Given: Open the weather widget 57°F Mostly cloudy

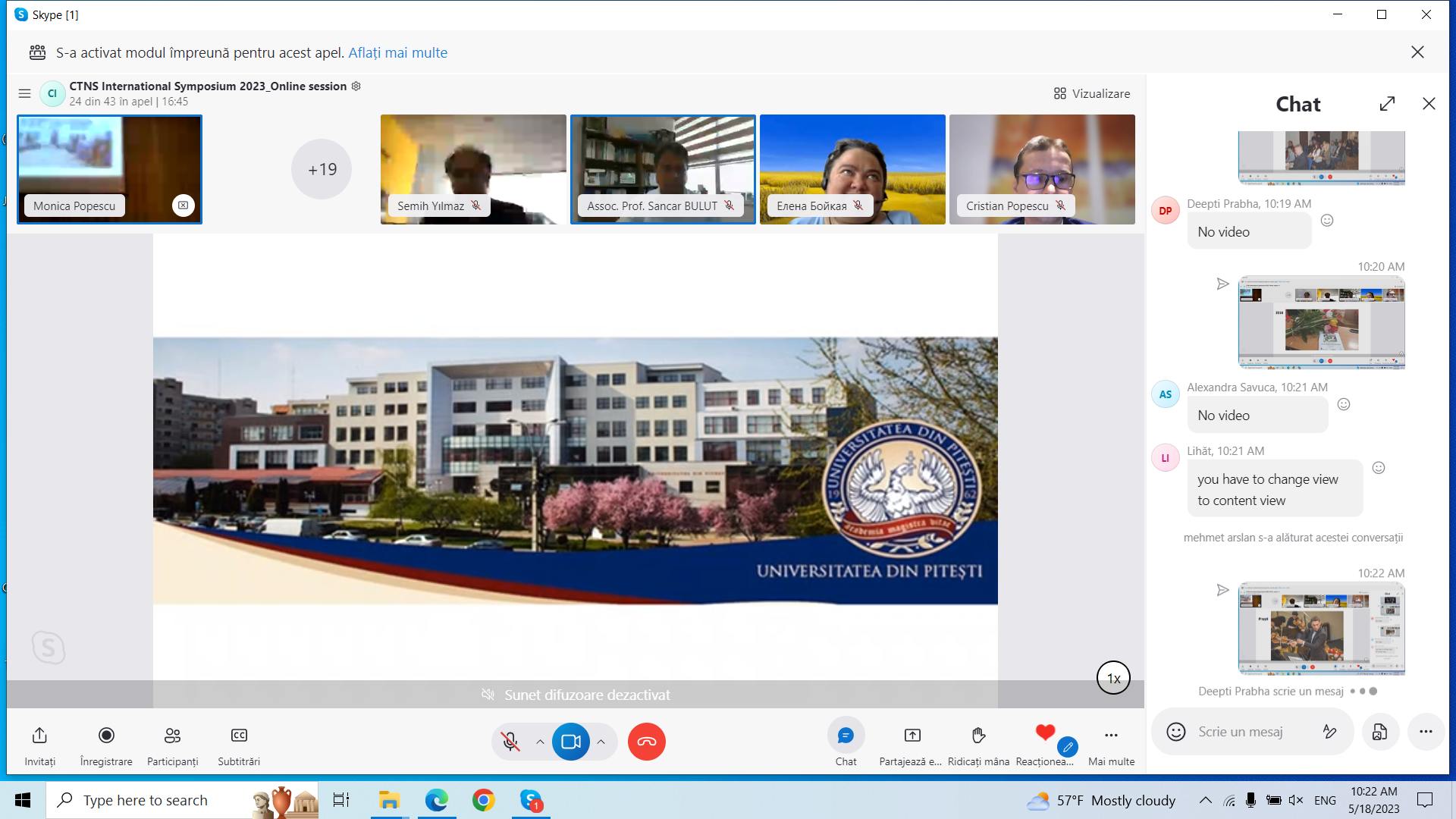Looking at the screenshot, I should tap(1101, 800).
